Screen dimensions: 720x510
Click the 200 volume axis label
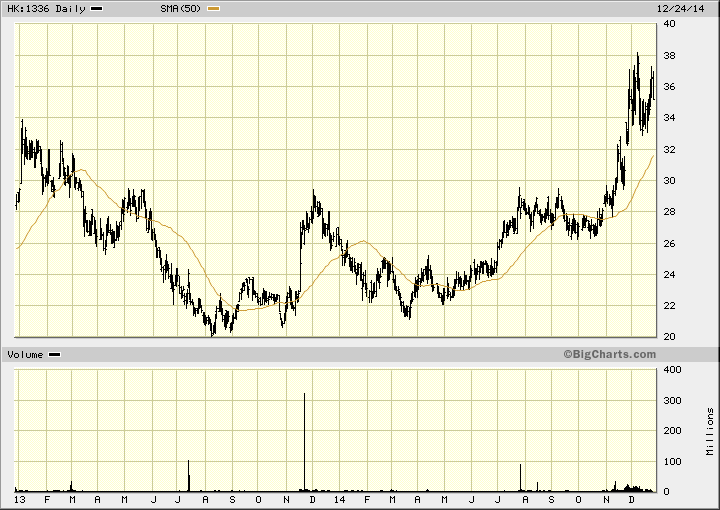pyautogui.click(x=673, y=431)
